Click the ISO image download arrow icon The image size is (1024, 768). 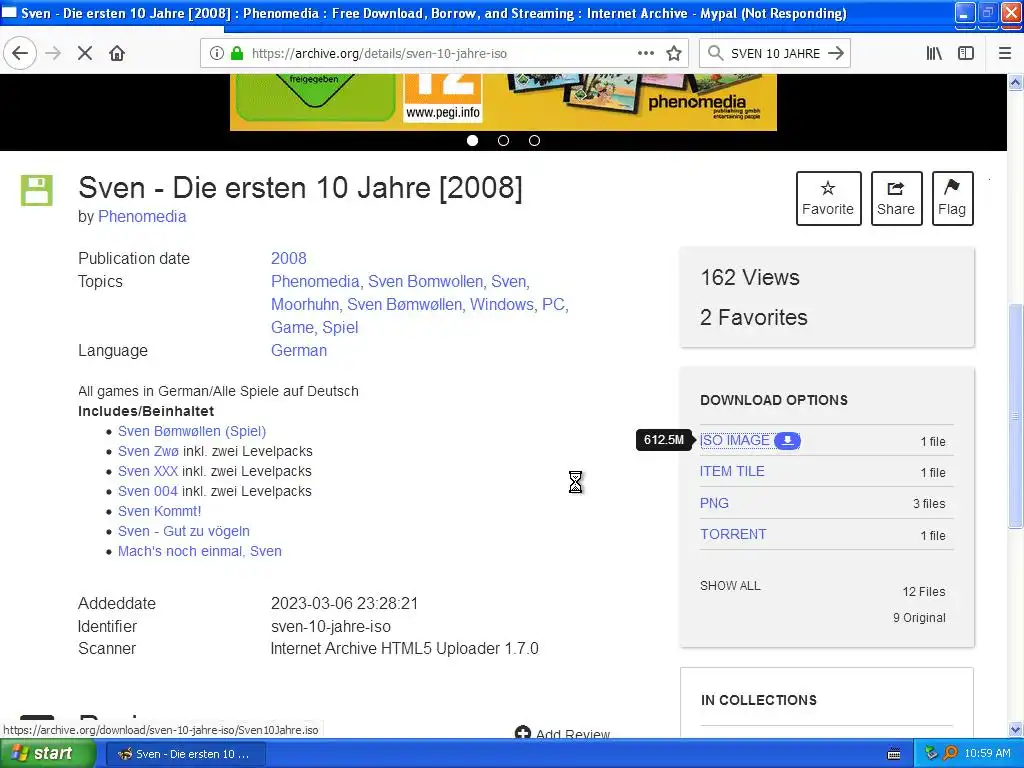tap(788, 441)
